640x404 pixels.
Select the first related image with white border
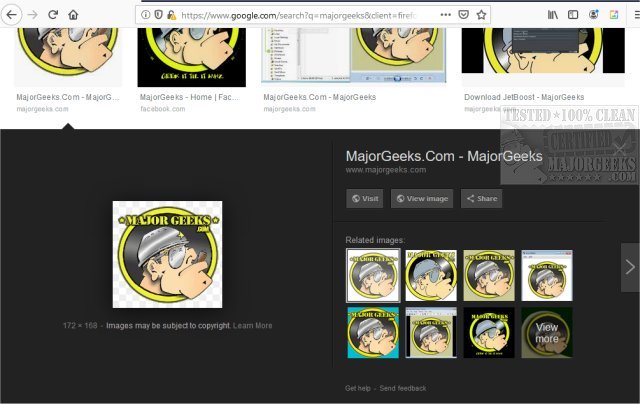point(373,275)
